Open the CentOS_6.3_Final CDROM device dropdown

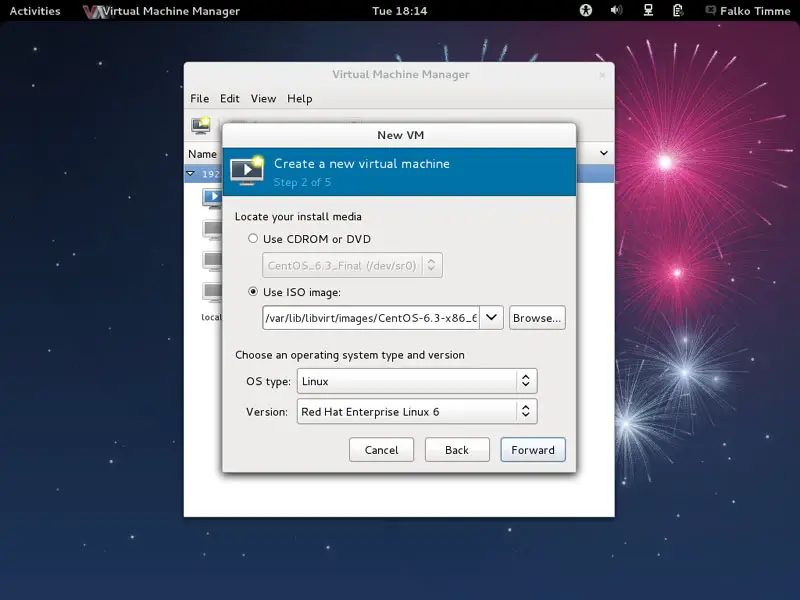click(352, 265)
